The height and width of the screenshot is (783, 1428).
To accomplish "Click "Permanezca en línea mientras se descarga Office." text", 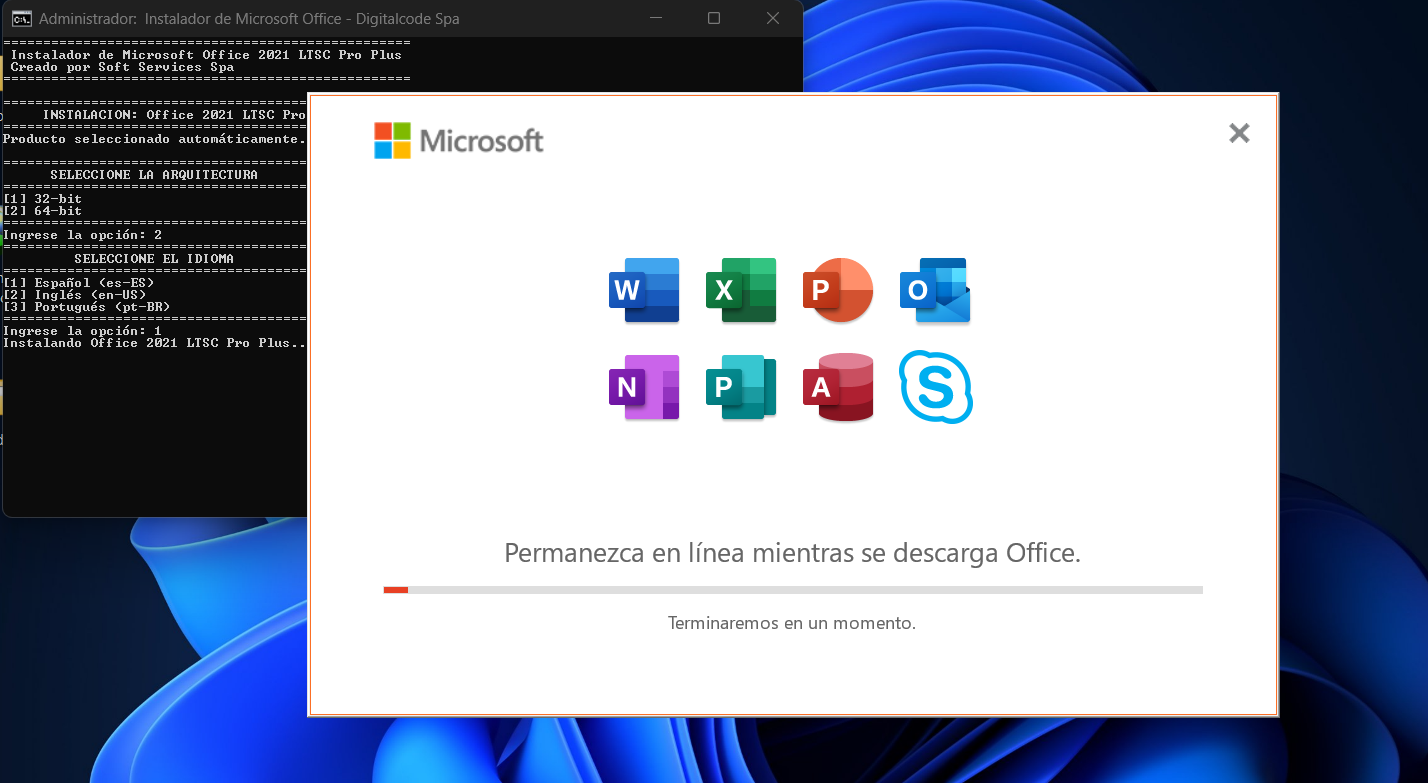I will (793, 553).
